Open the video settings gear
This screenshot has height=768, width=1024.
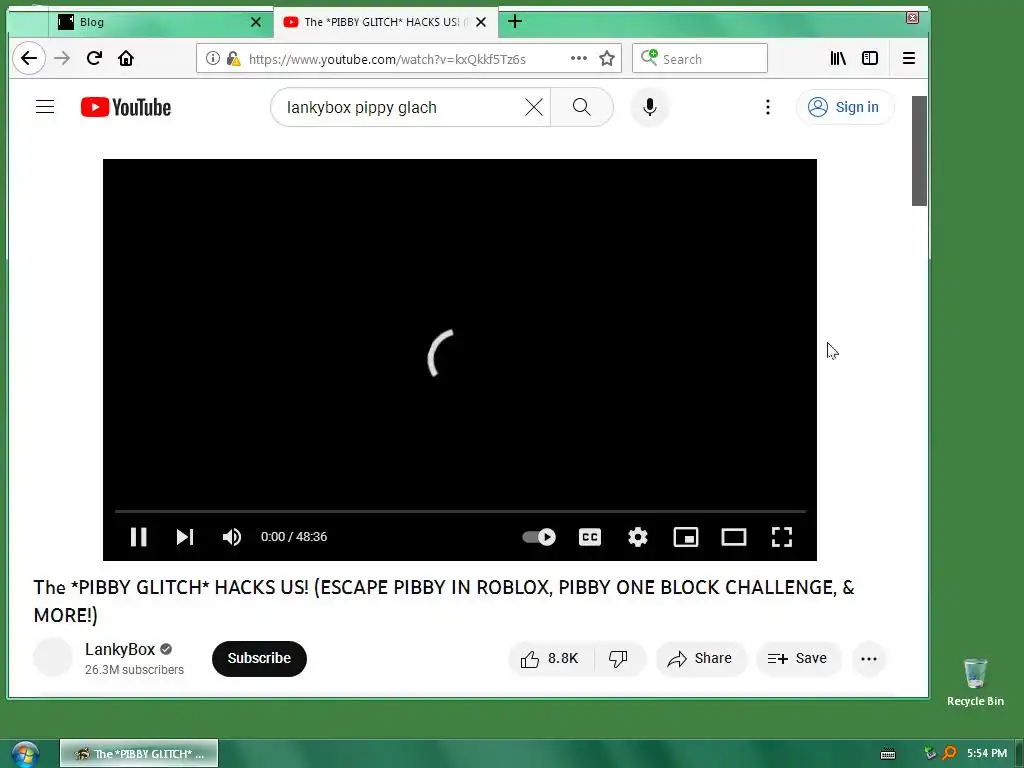pos(637,537)
